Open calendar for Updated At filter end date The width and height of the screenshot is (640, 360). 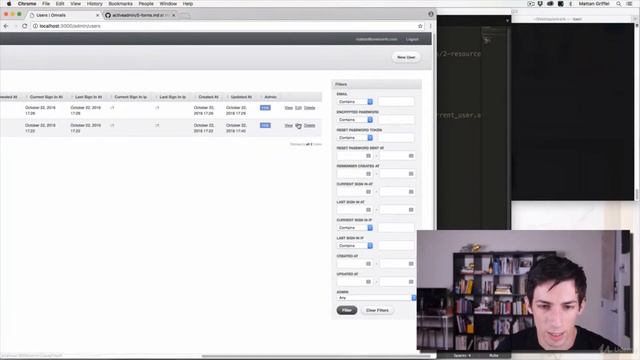click(x=411, y=282)
